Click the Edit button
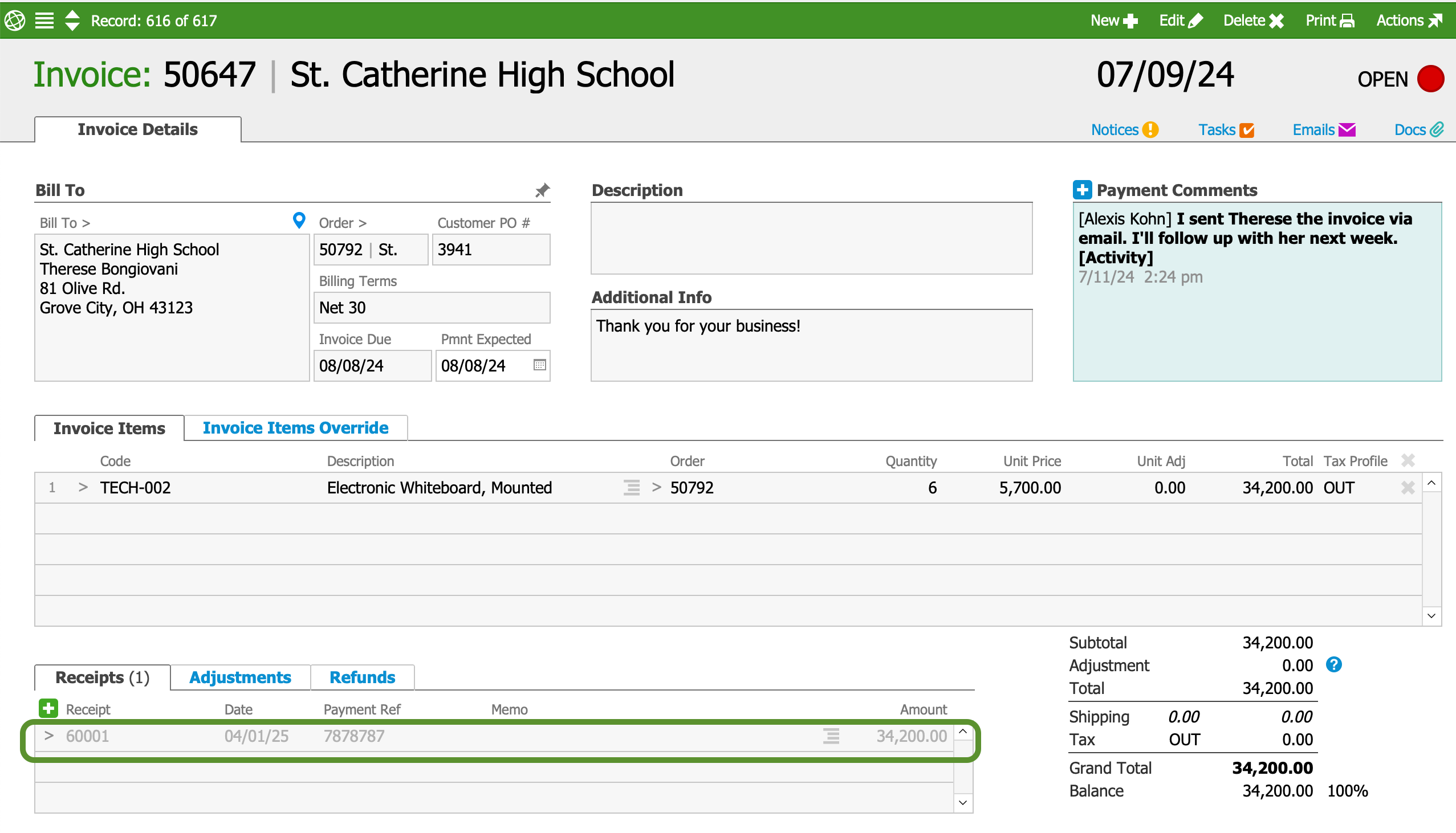1456x833 pixels. pos(1180,21)
